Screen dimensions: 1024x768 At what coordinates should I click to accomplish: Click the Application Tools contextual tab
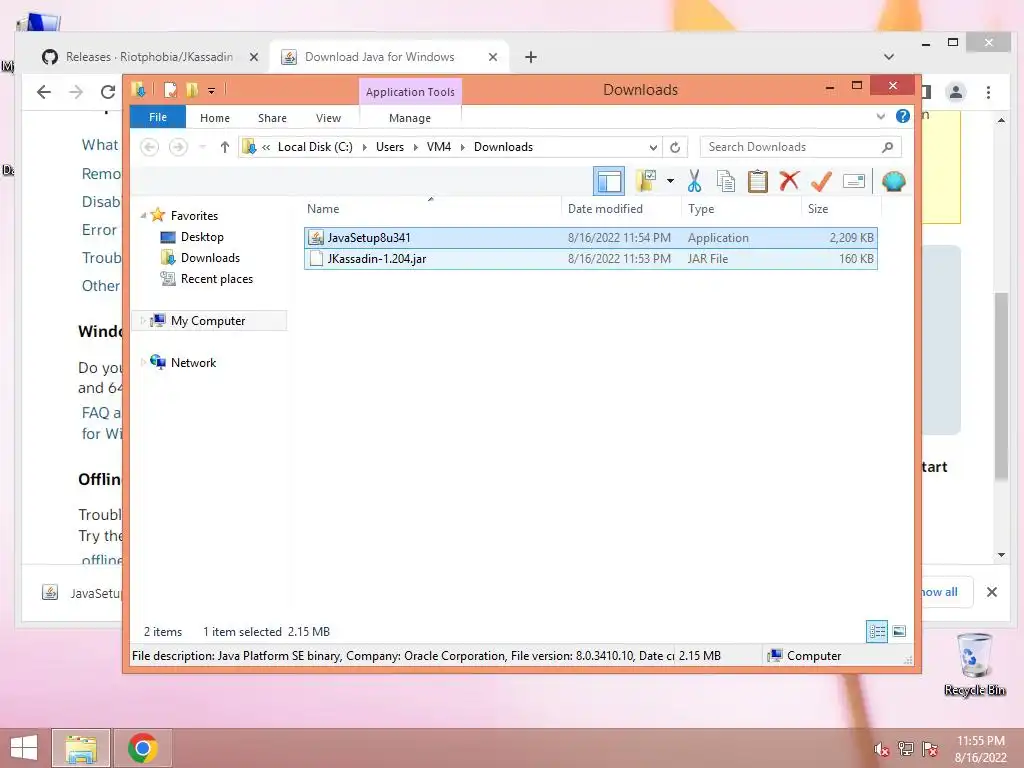(410, 92)
